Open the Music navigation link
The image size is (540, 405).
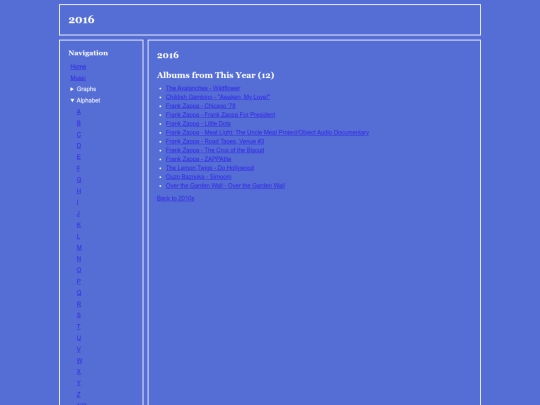click(78, 78)
